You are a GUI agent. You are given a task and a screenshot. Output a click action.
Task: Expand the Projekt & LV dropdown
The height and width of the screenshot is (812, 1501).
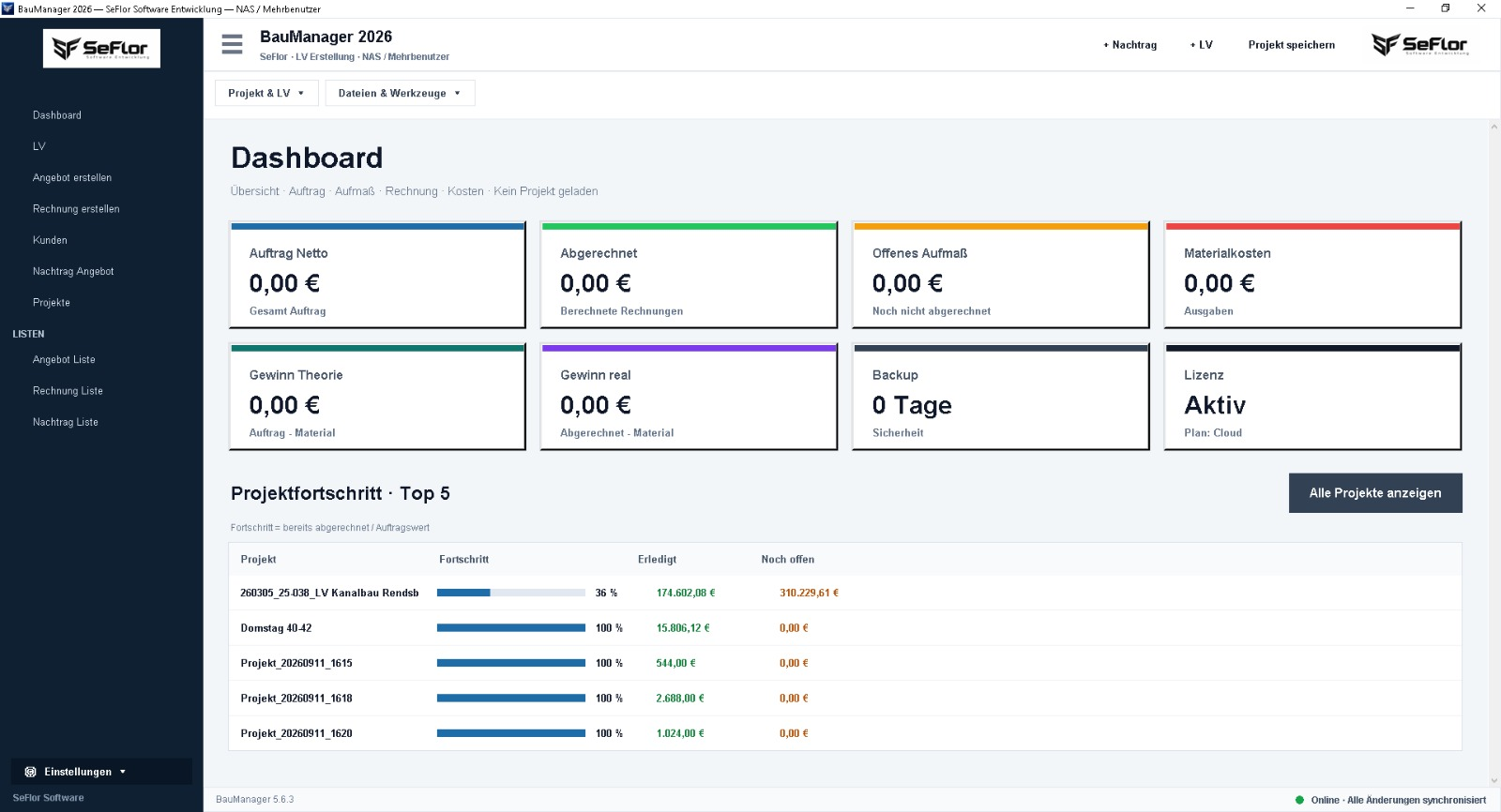(x=266, y=93)
